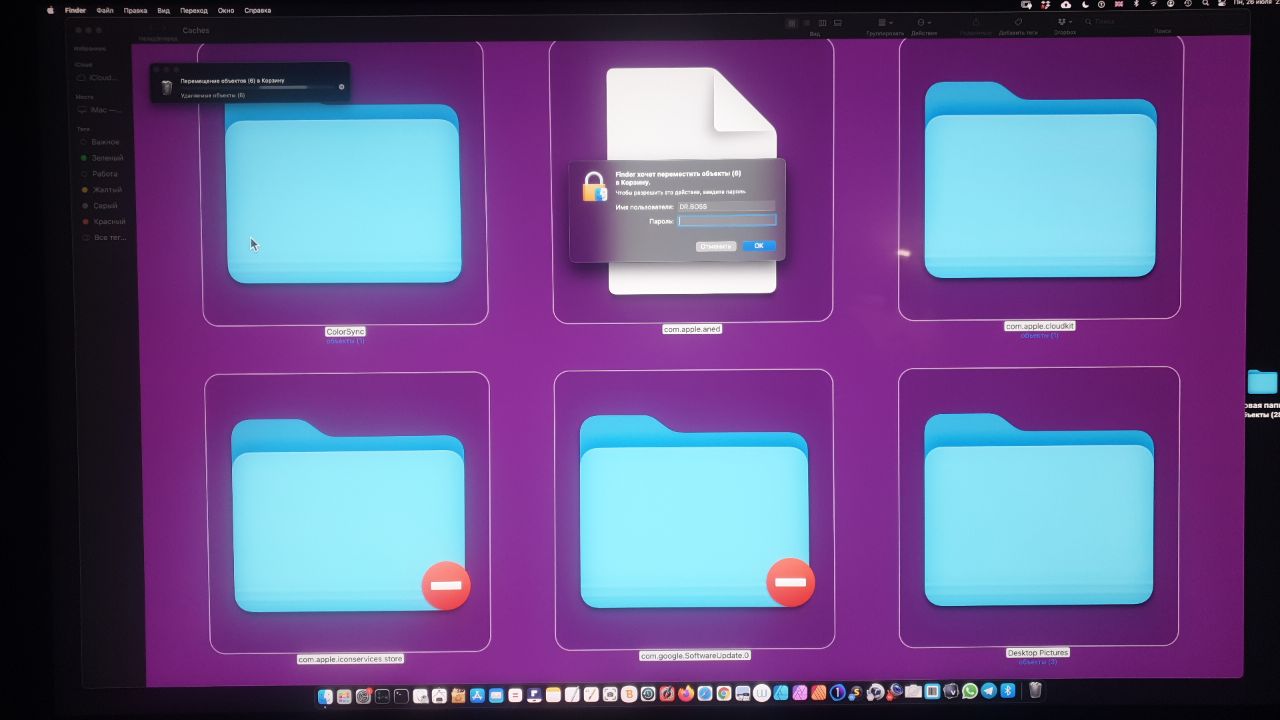Screen dimensions: 1280x720
Task: Launch Firefox from the Dock
Action: click(686, 693)
